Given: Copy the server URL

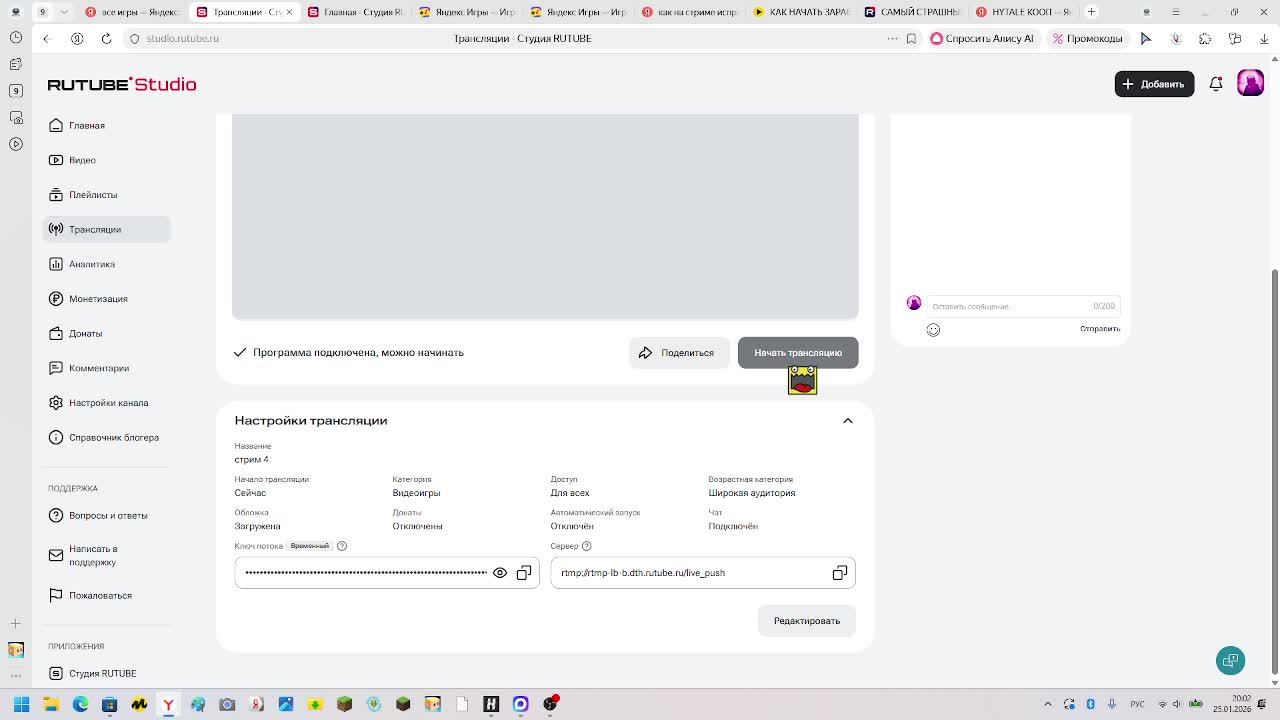Looking at the screenshot, I should coord(840,573).
